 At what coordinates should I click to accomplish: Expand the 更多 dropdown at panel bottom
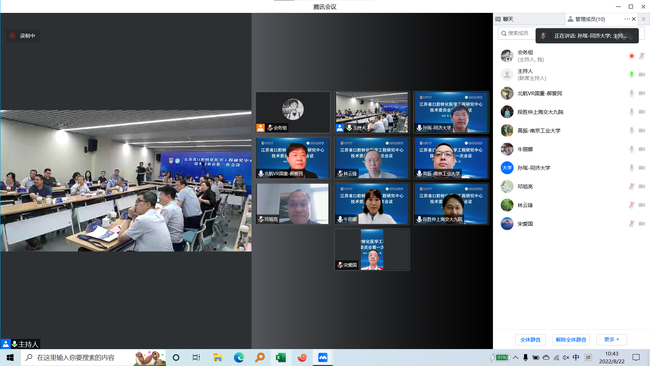611,339
